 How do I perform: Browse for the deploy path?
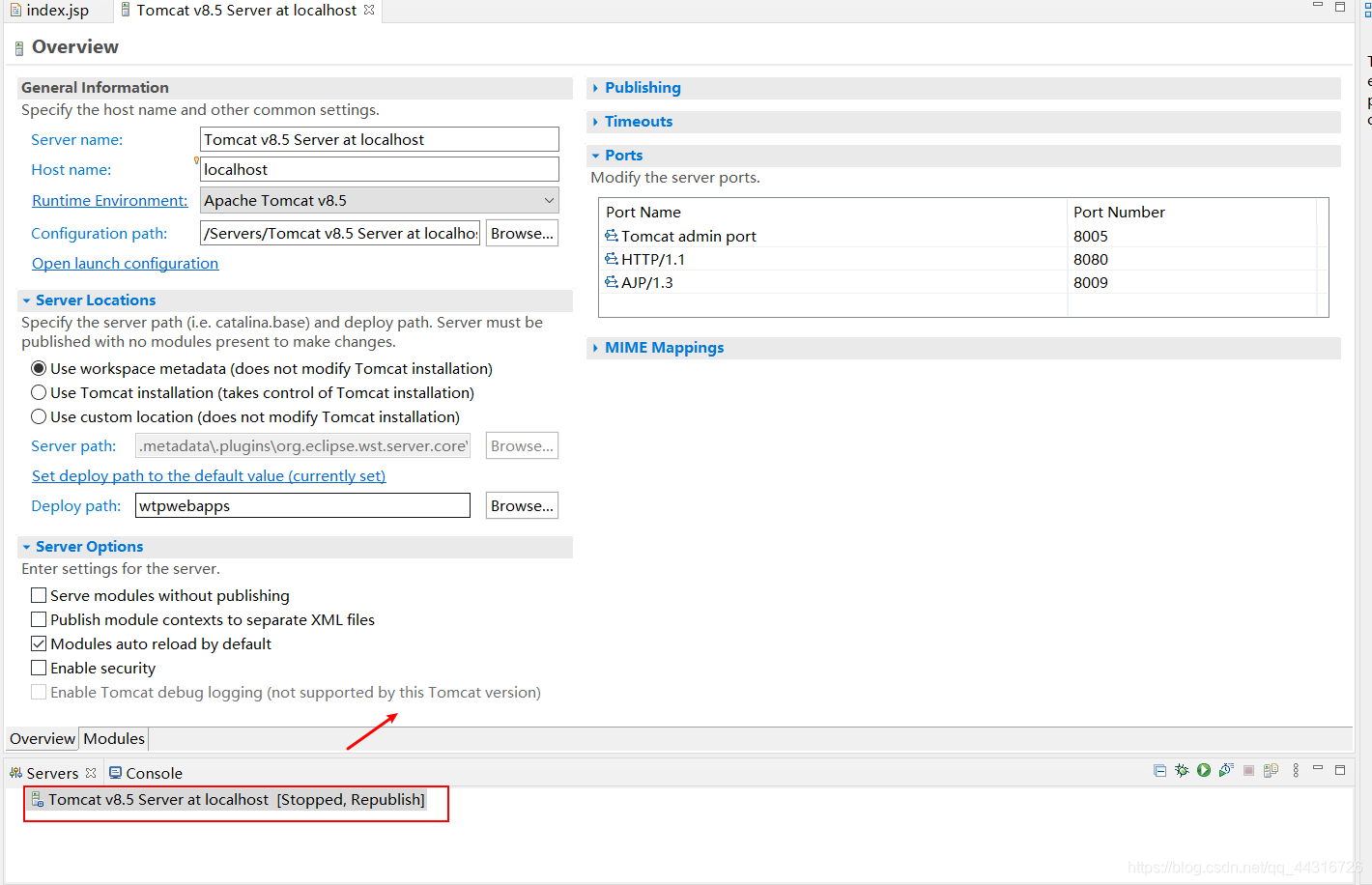point(522,505)
